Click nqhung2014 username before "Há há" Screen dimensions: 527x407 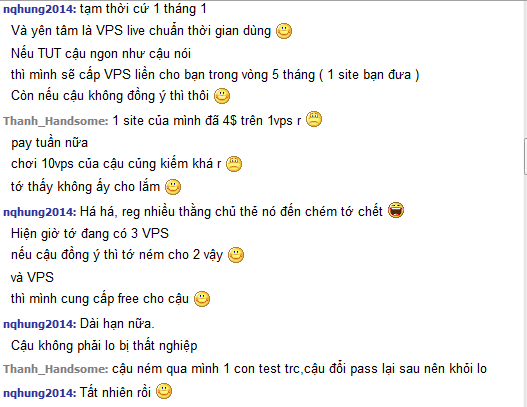40,212
